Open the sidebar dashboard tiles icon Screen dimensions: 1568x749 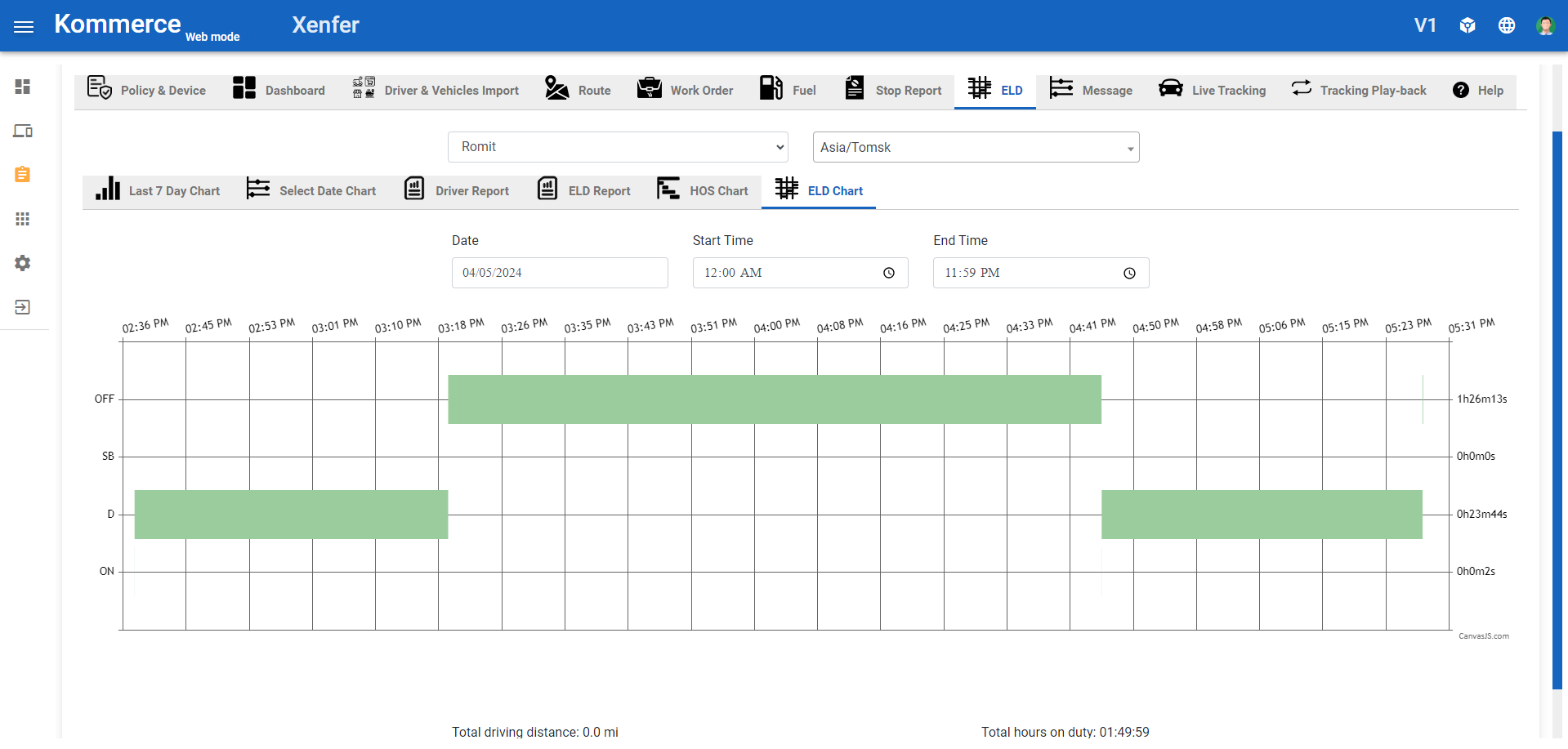coord(23,87)
